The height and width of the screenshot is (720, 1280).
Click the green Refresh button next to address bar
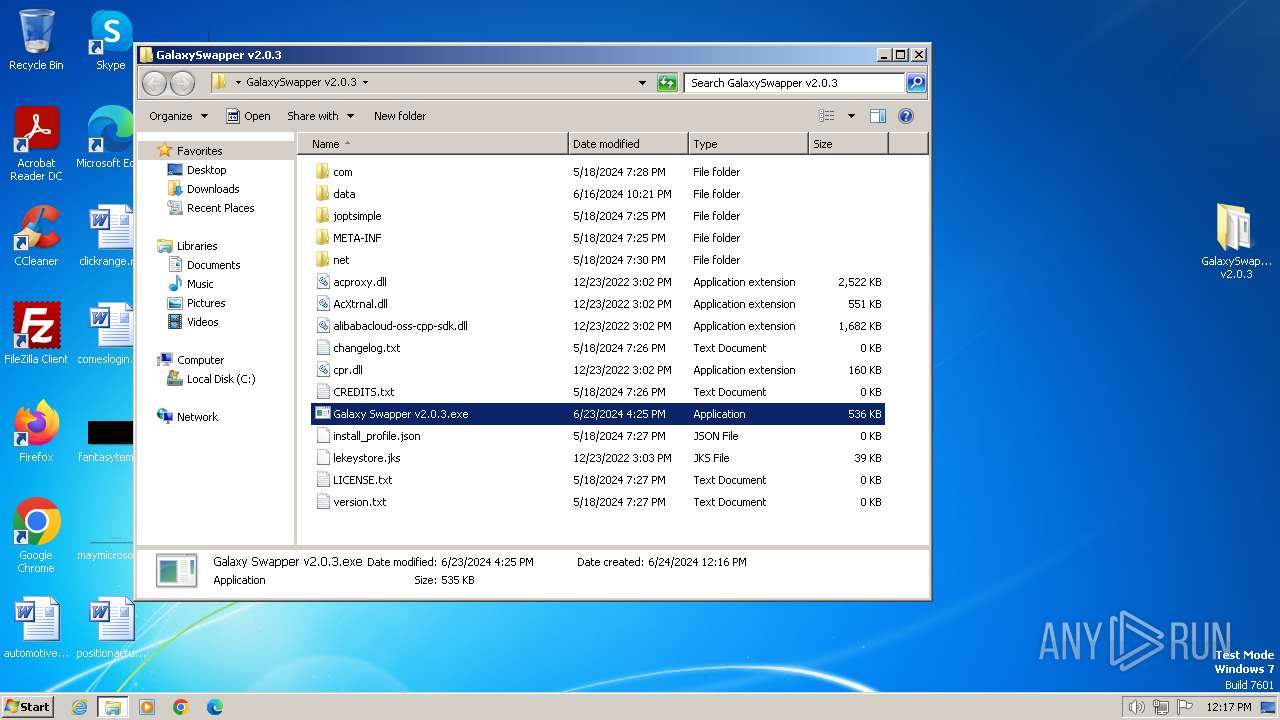click(667, 83)
